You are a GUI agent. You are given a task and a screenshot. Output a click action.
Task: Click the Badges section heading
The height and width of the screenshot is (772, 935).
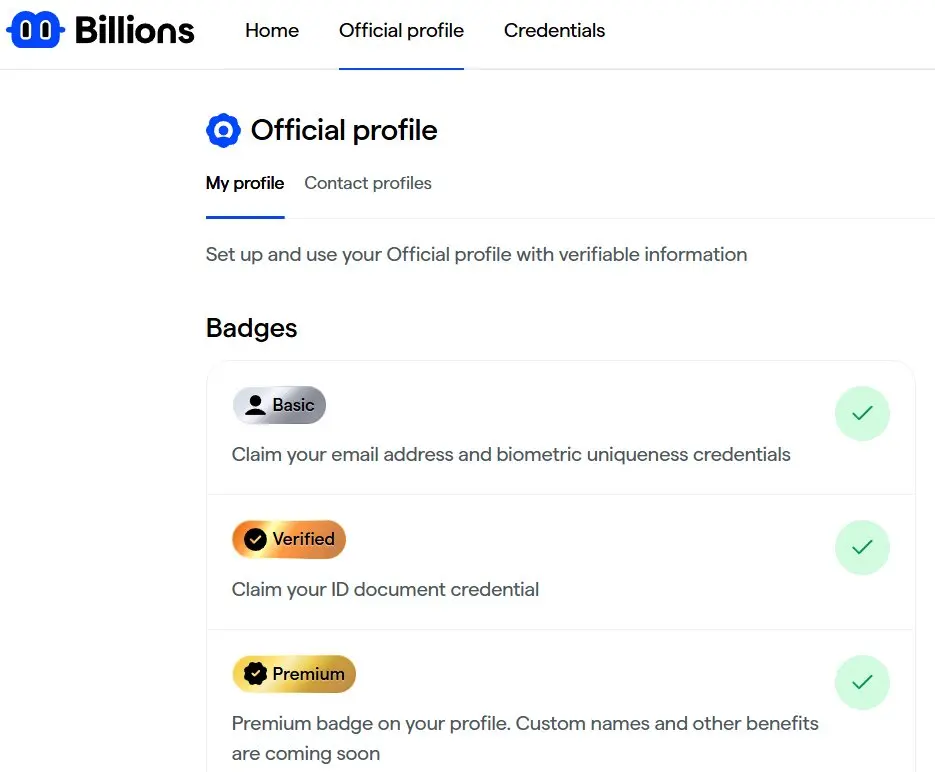(x=251, y=328)
